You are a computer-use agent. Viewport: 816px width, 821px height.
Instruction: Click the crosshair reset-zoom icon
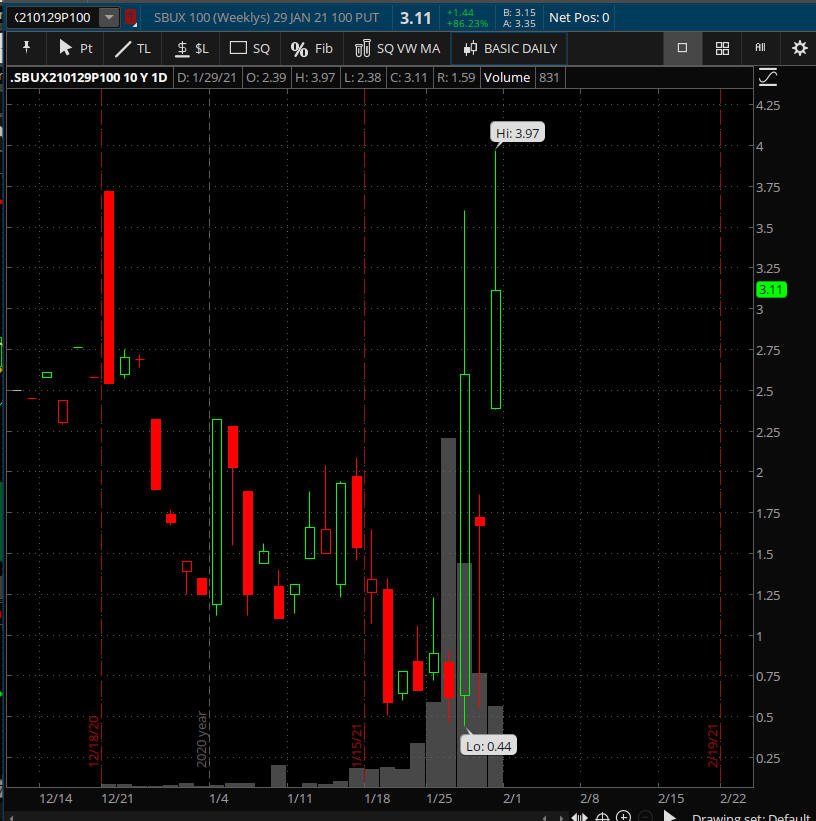602,816
